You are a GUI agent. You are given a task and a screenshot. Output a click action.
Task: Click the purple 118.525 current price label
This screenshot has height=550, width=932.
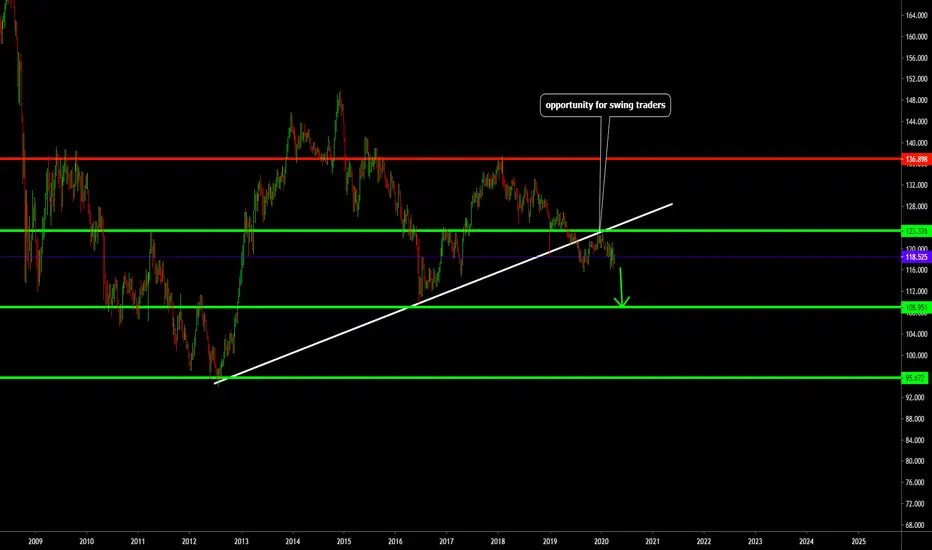point(916,257)
